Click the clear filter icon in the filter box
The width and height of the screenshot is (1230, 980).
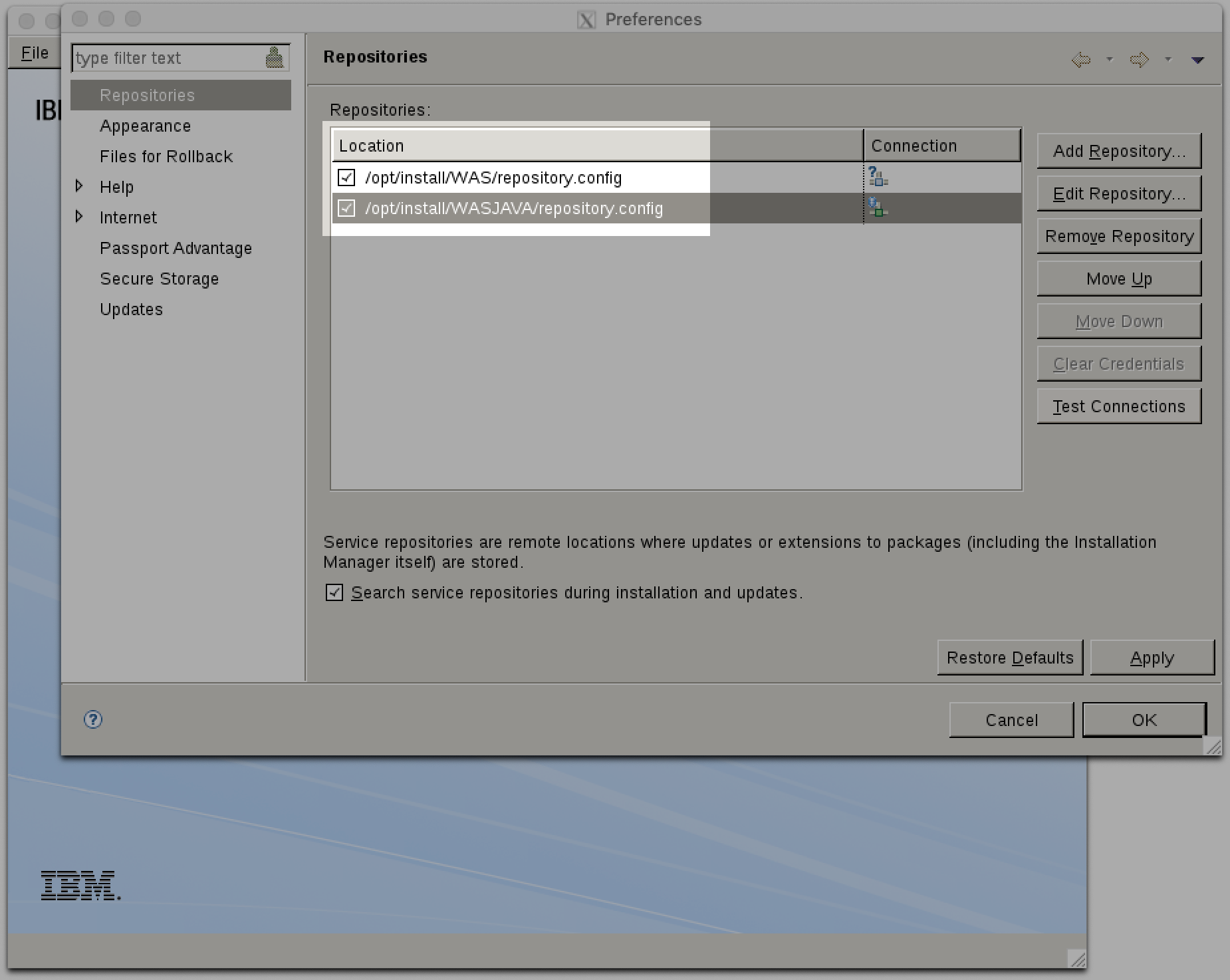(275, 57)
